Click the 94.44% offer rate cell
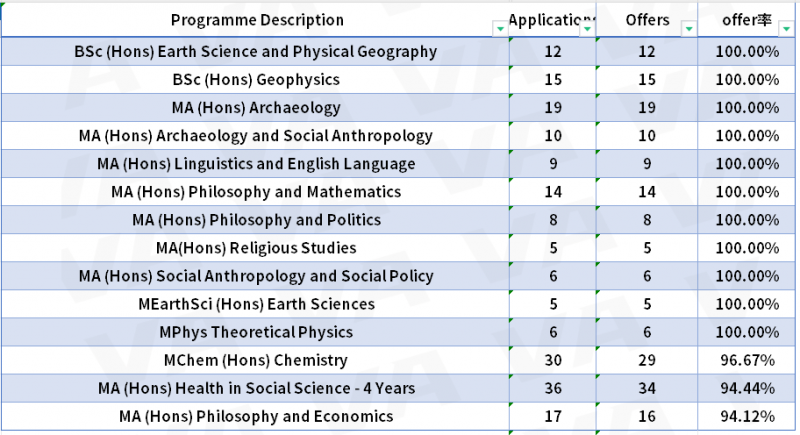Image resolution: width=800 pixels, height=435 pixels. click(747, 388)
